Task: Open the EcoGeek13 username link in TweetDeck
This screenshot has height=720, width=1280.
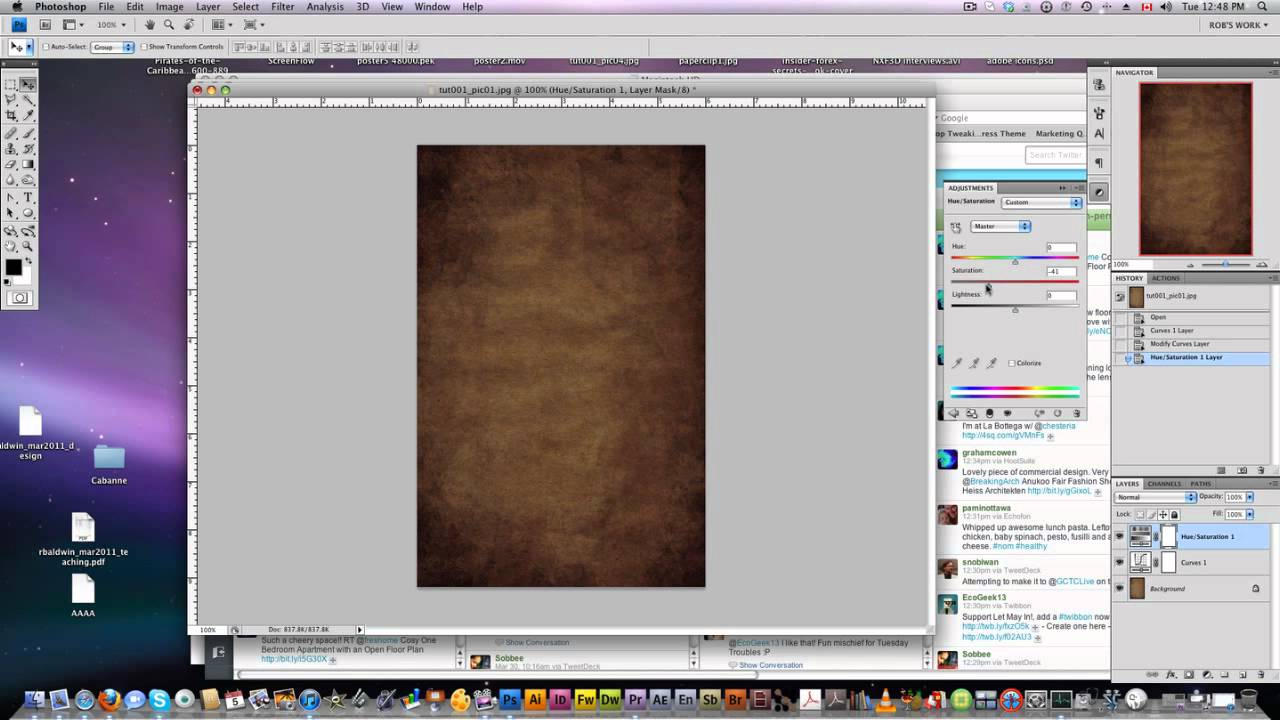Action: click(x=984, y=597)
